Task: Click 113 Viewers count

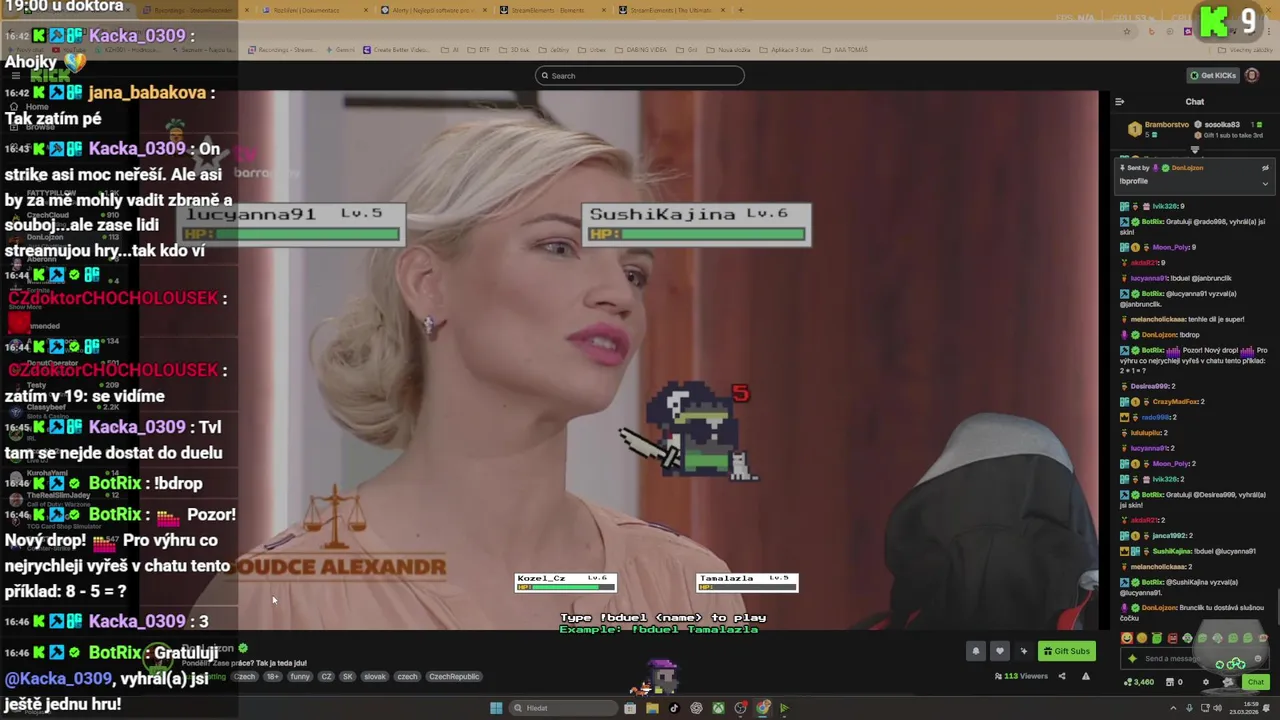Action: [1025, 676]
